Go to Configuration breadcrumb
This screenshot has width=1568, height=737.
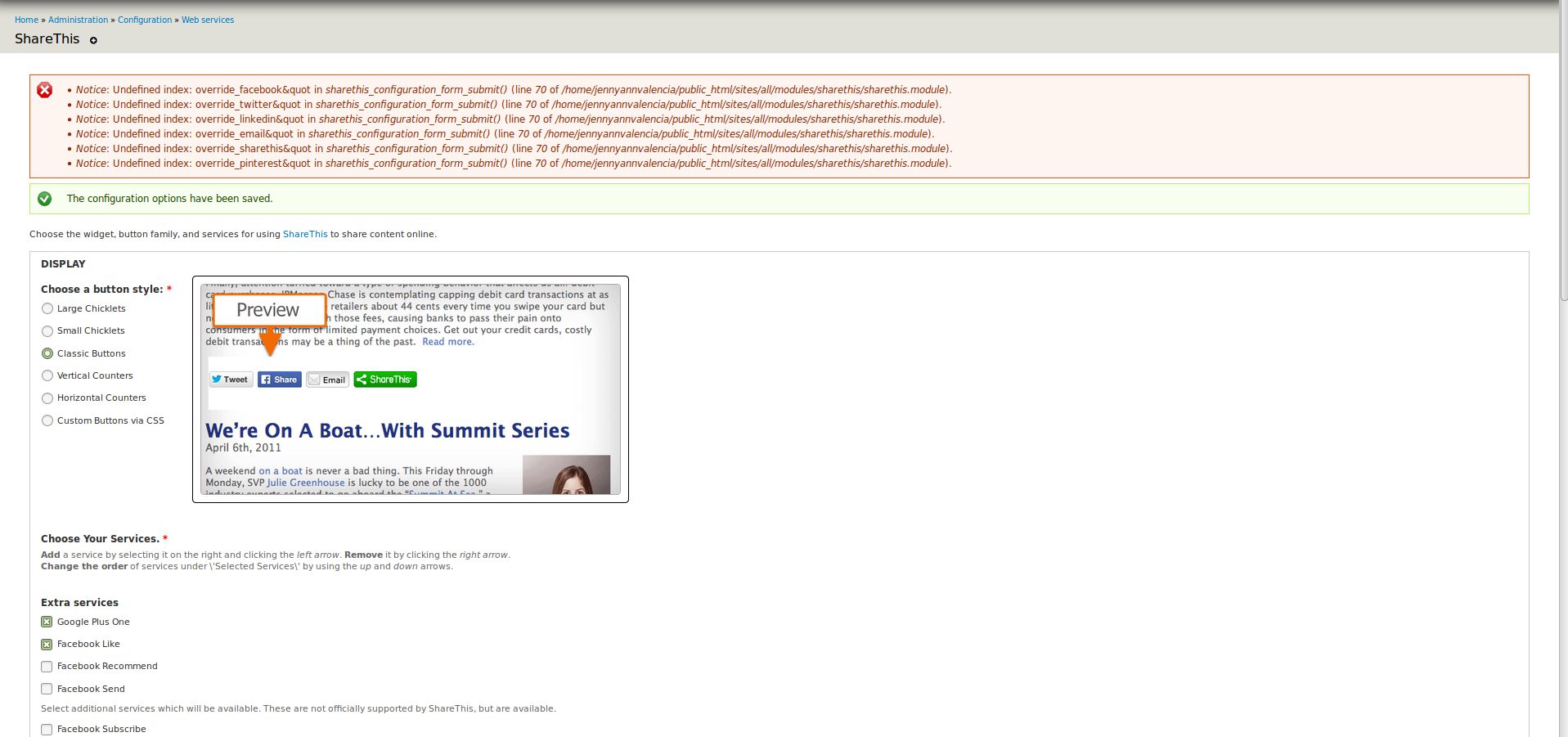pos(145,20)
